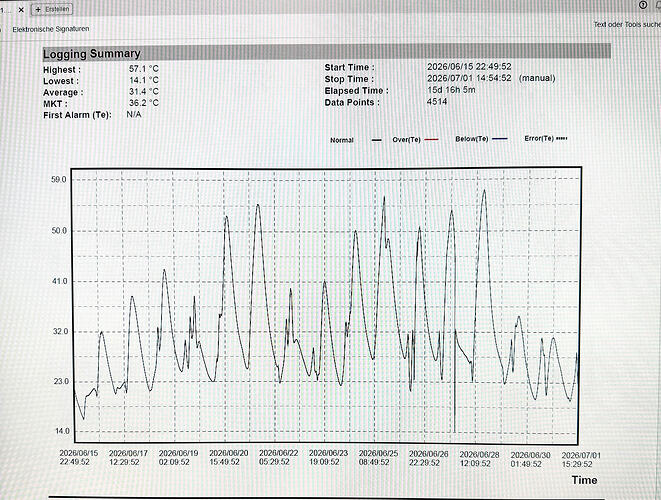Click the Data Points value 4514
Image resolution: width=661 pixels, height=500 pixels.
437,102
